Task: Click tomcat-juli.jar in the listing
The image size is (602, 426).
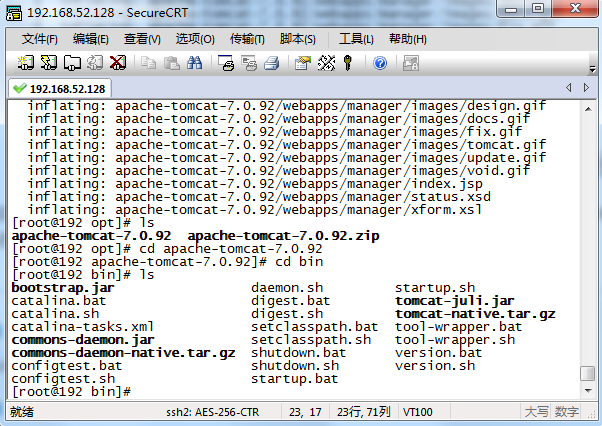Action: (455, 301)
